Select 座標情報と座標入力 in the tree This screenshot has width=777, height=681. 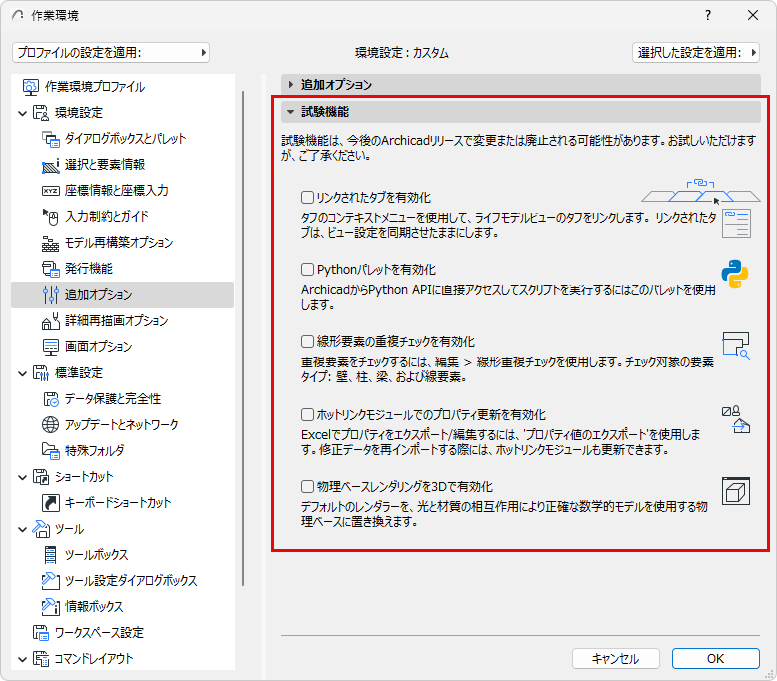click(x=116, y=190)
